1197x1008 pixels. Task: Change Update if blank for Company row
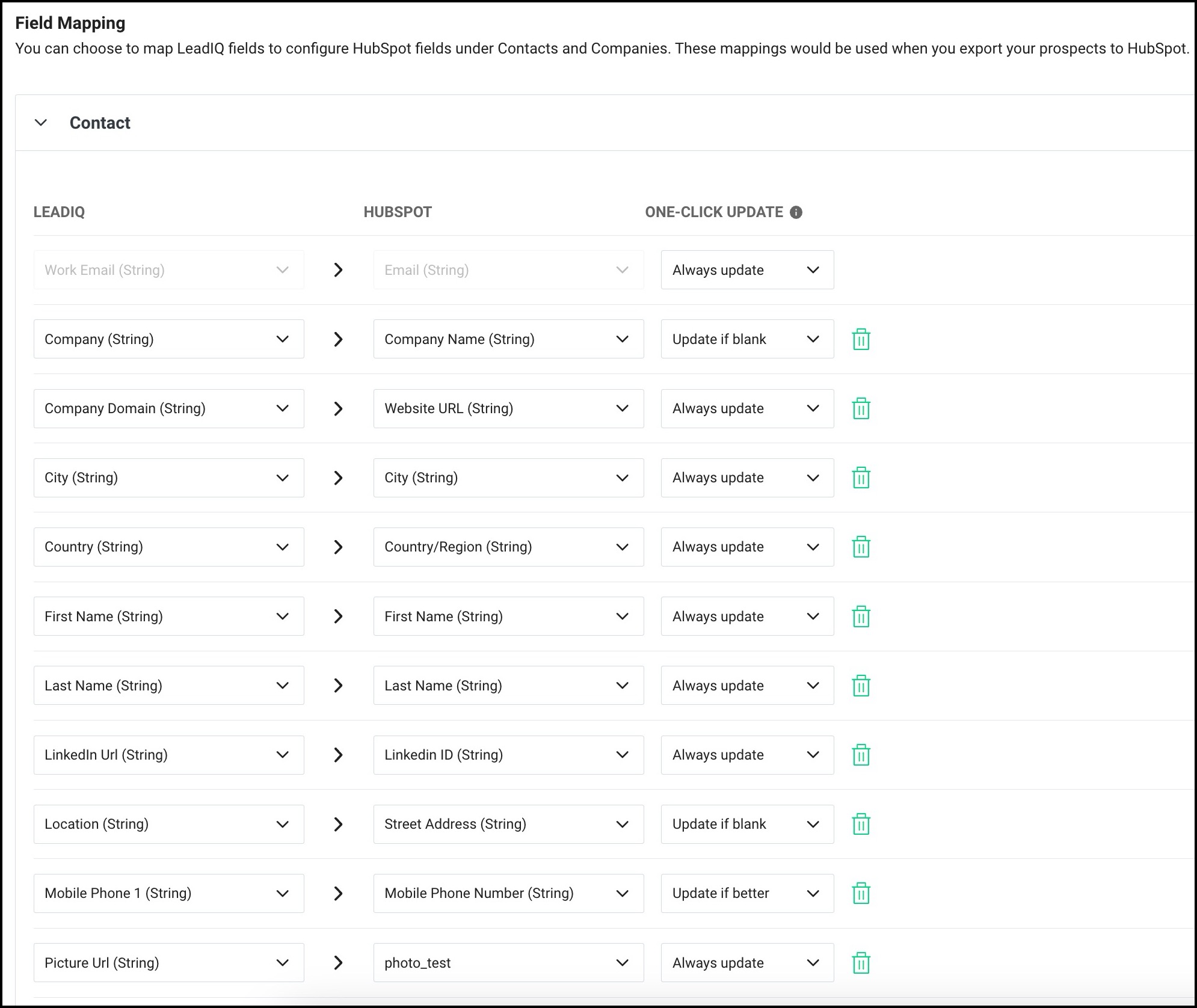click(748, 339)
